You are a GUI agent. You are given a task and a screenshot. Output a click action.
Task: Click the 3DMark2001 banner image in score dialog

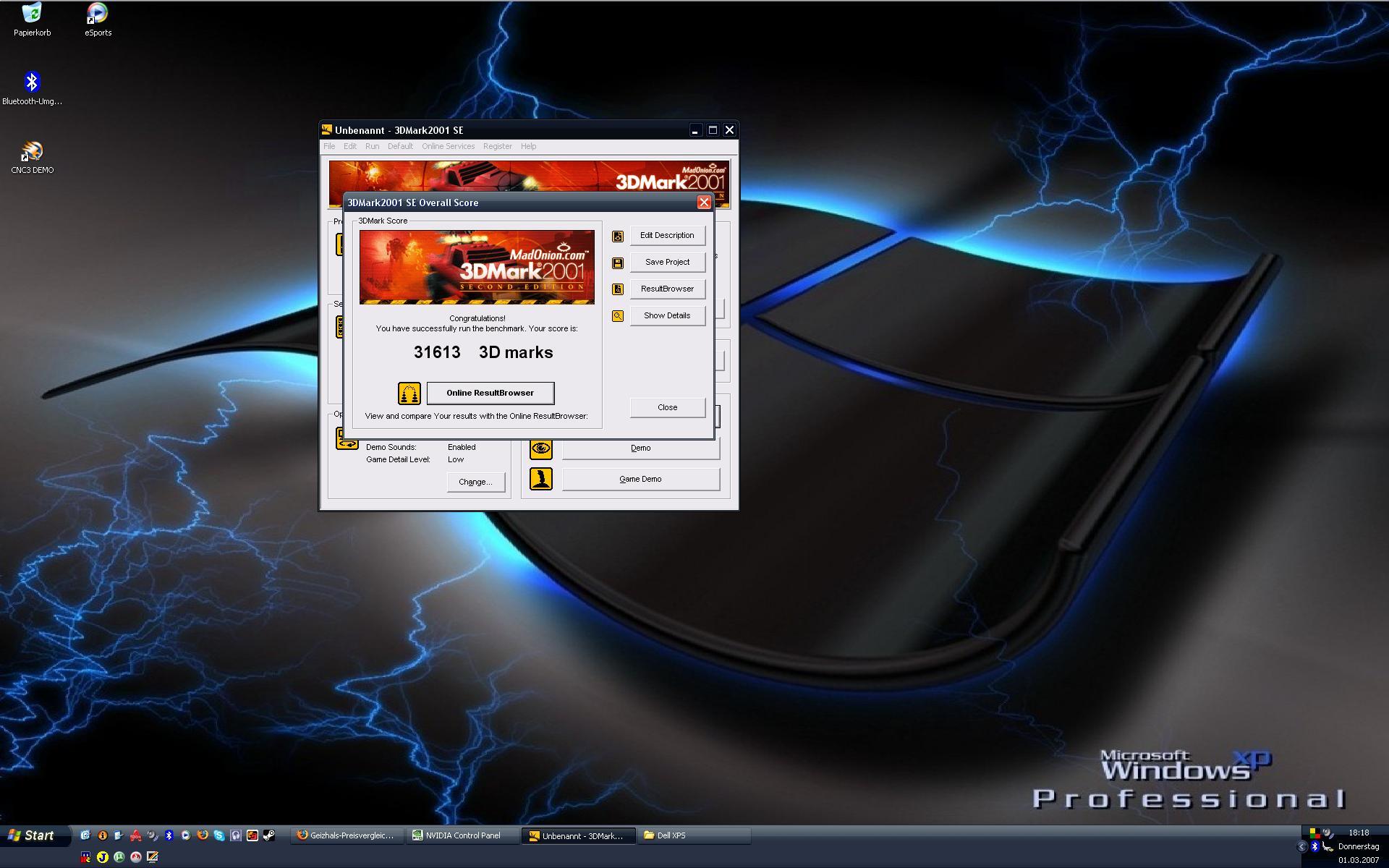[x=477, y=267]
